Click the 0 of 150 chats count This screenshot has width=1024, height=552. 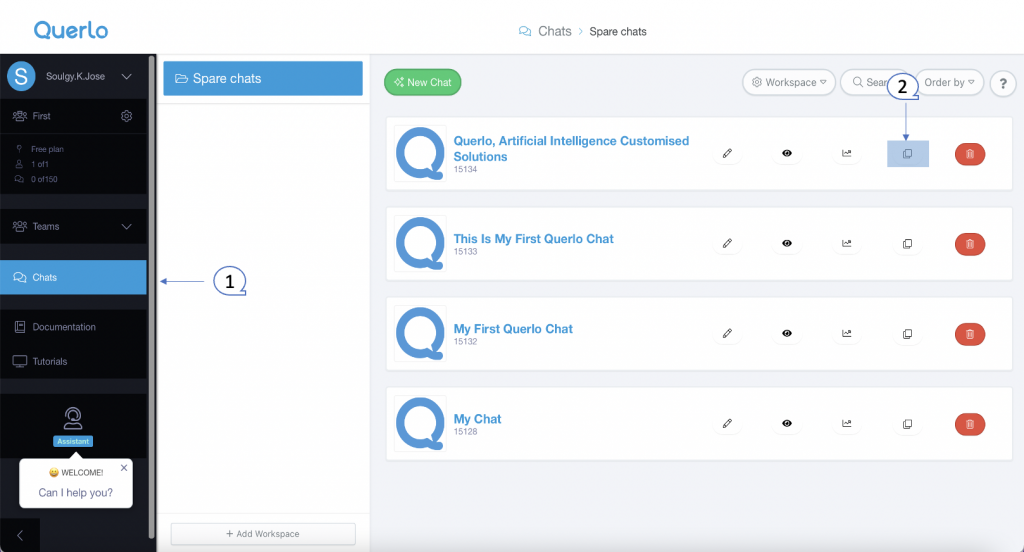44,179
